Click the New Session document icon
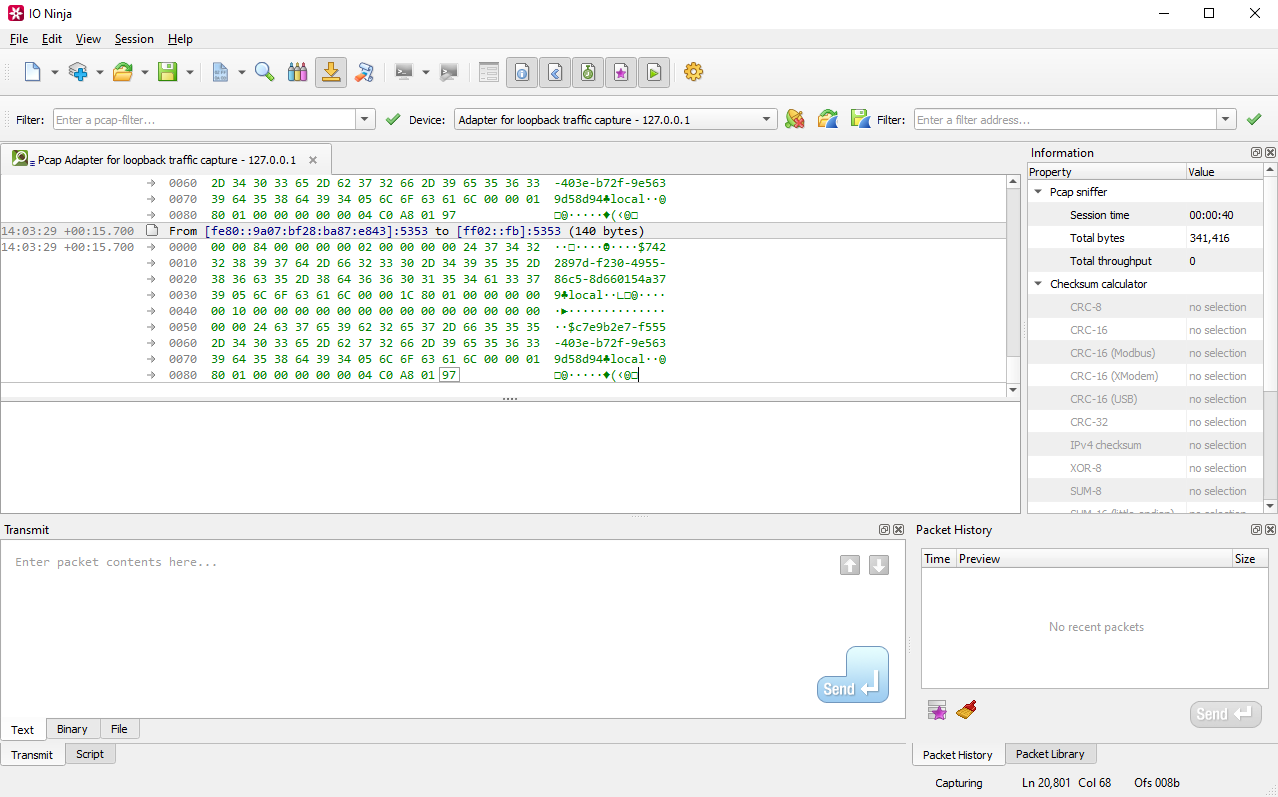Image resolution: width=1278 pixels, height=797 pixels. [32, 72]
